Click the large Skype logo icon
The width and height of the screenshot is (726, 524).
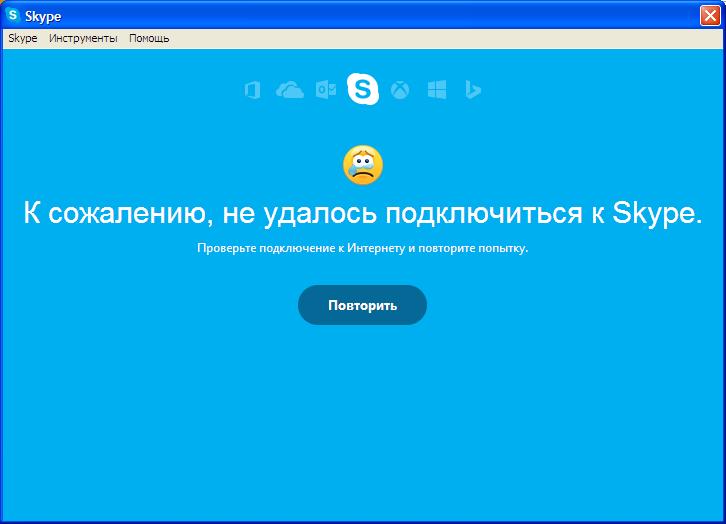[363, 88]
